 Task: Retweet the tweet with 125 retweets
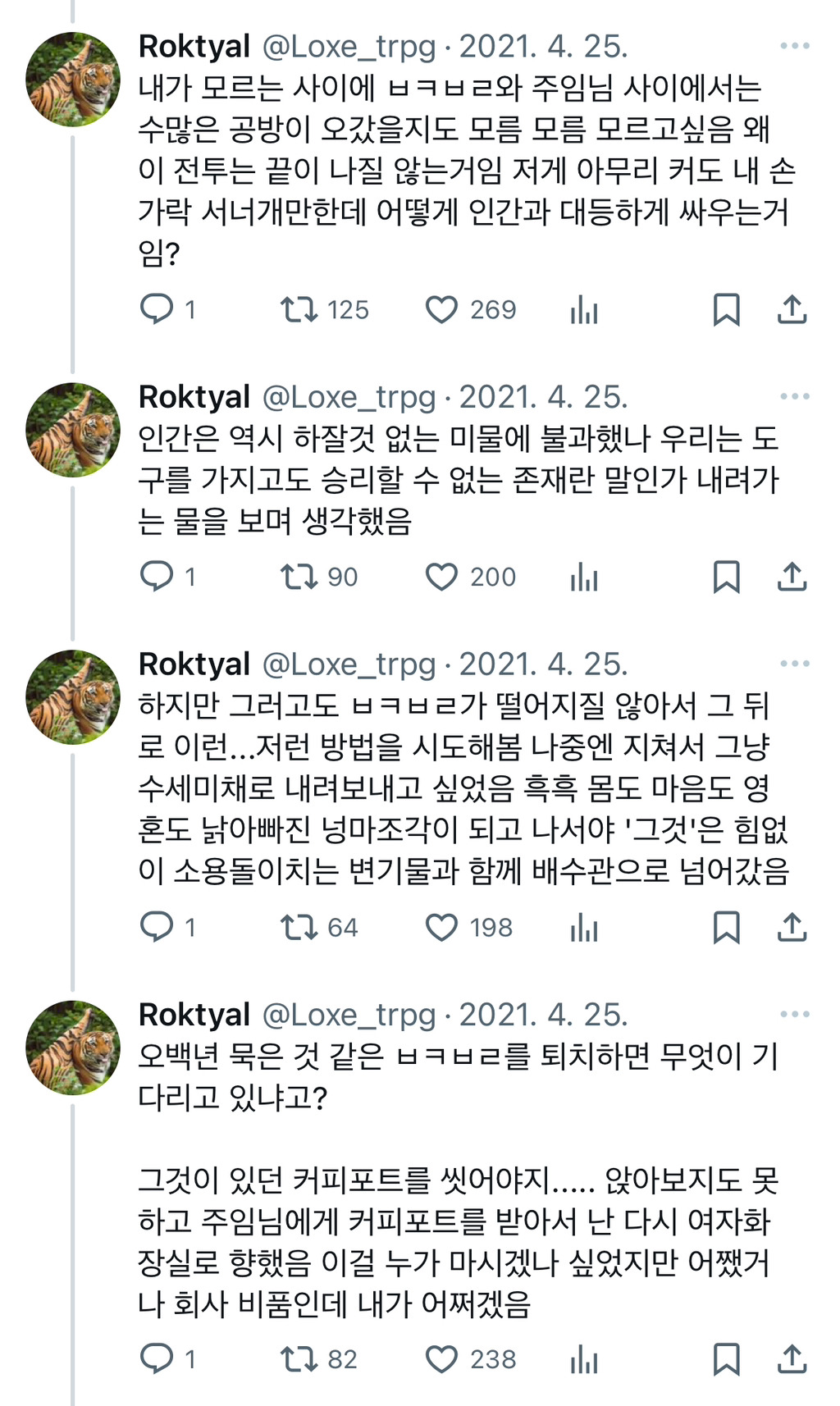click(x=299, y=309)
